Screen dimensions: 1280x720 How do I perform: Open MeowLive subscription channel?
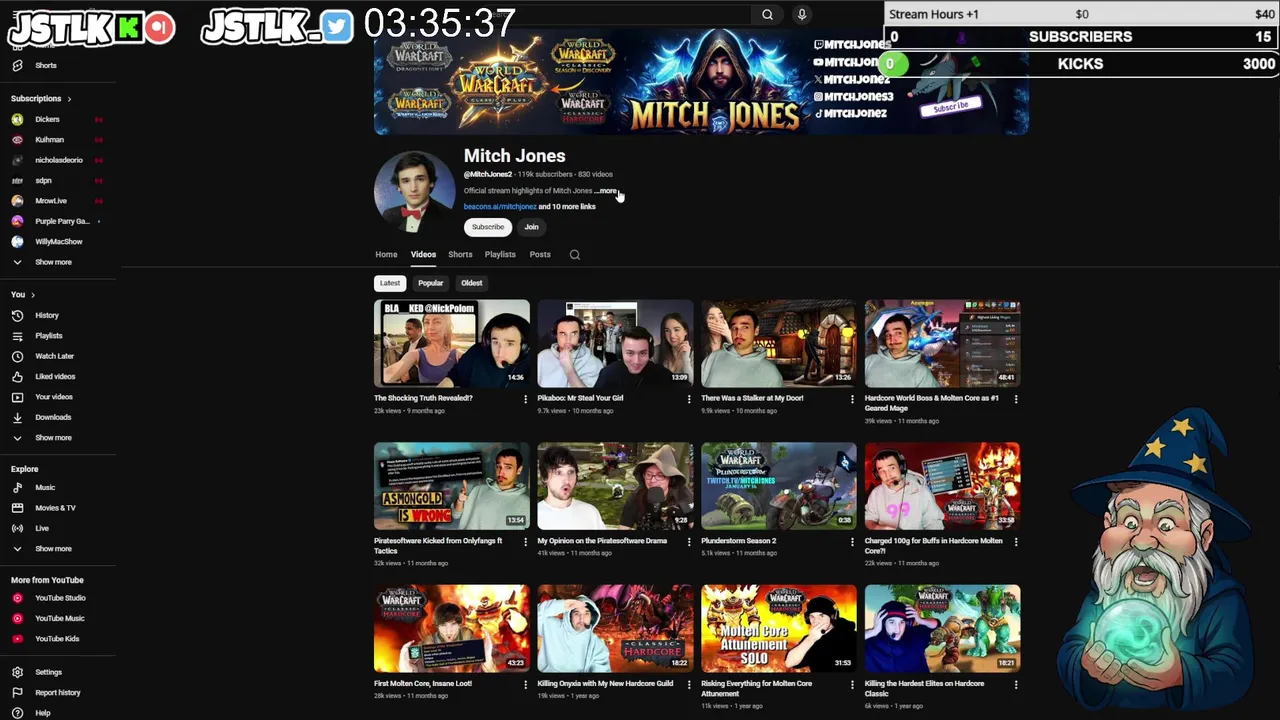click(x=50, y=201)
